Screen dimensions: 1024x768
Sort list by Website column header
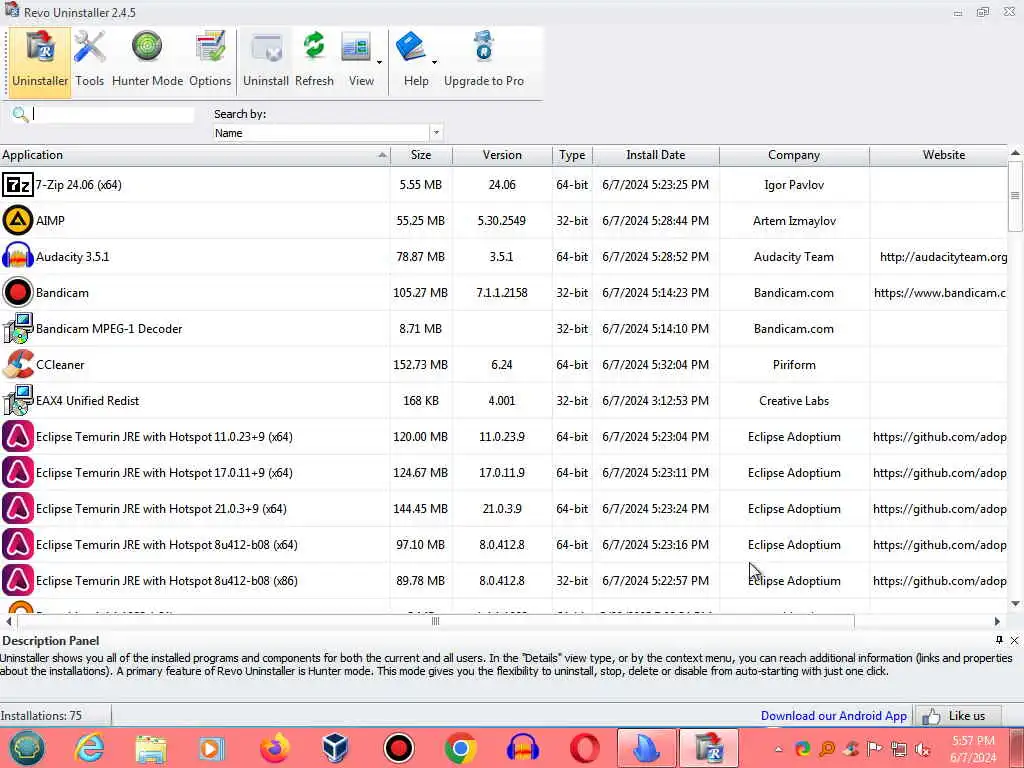tap(939, 155)
